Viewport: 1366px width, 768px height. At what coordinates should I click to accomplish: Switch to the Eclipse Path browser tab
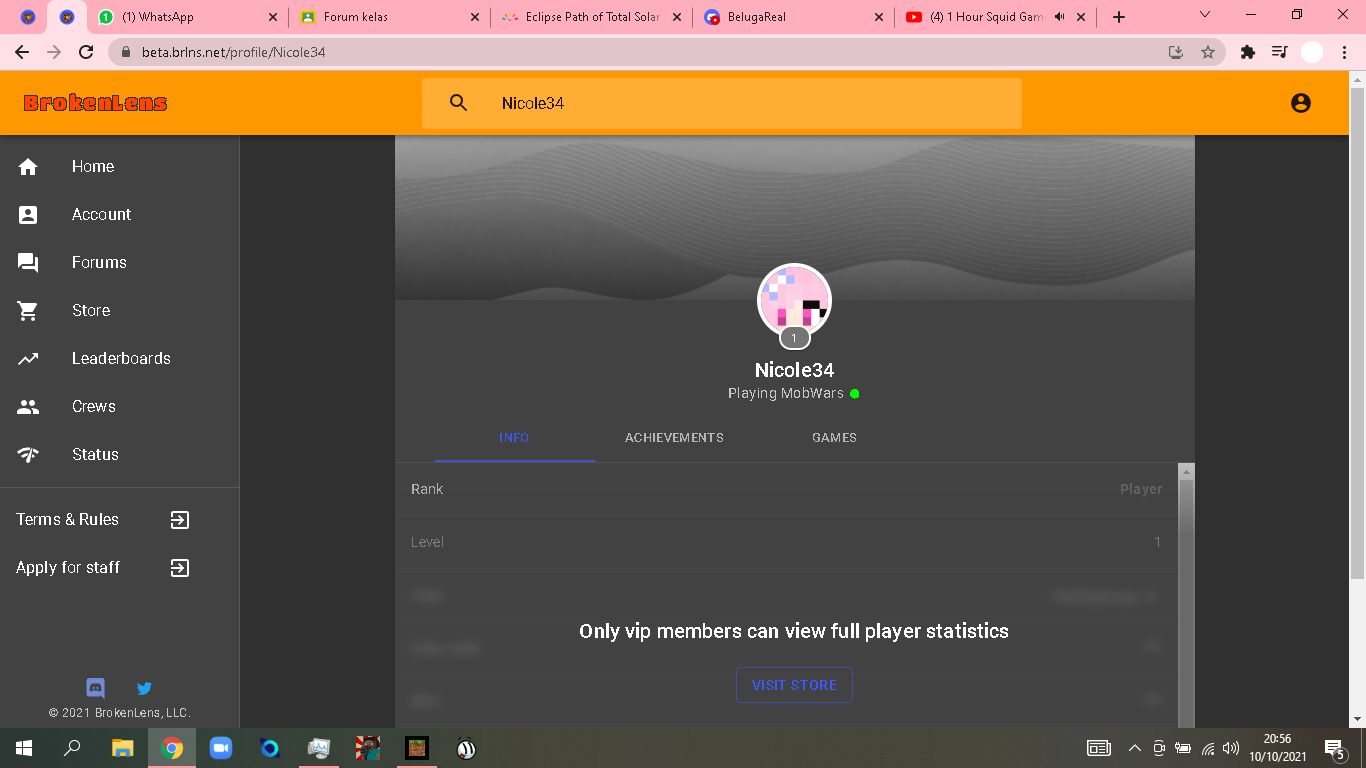point(592,17)
